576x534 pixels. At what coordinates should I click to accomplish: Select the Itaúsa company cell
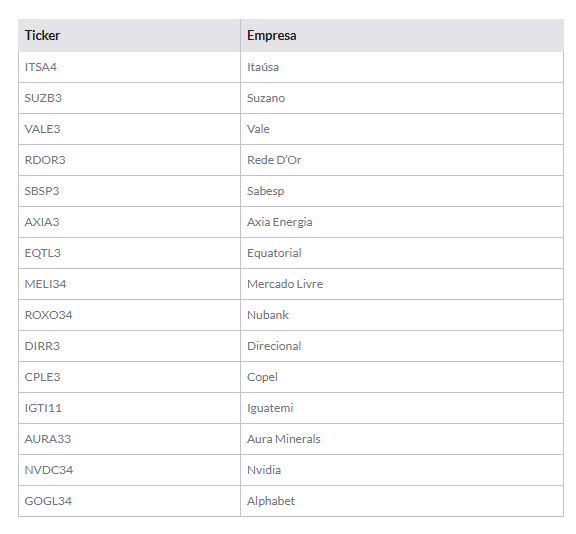[402, 67]
